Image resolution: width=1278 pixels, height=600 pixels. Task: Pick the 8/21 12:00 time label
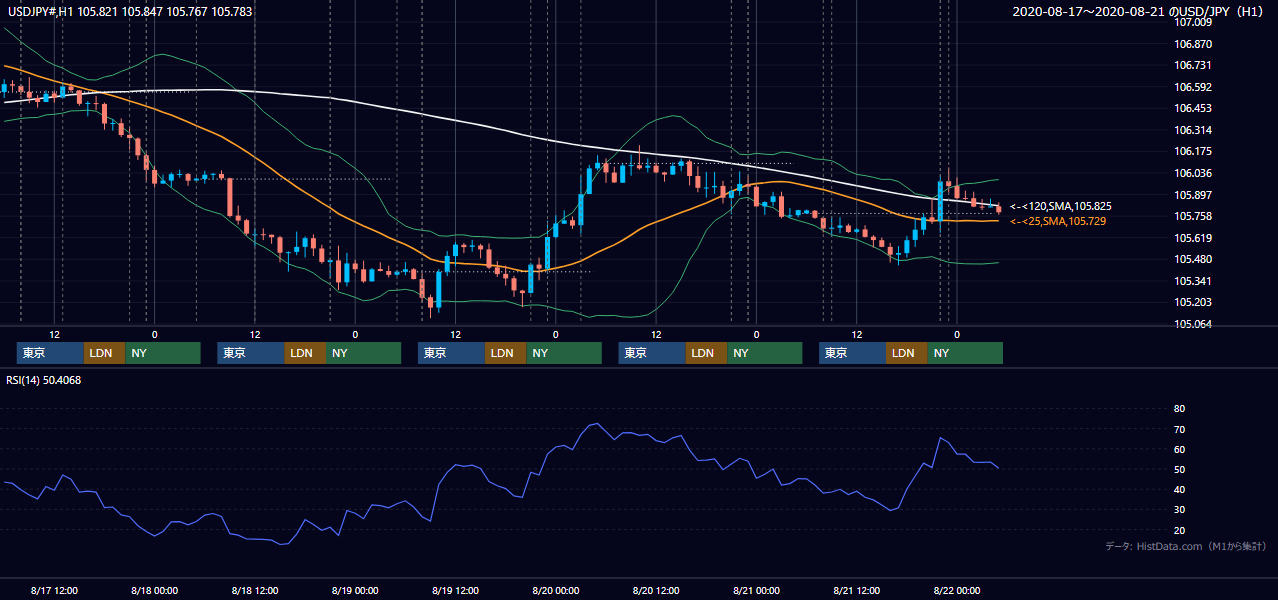856,591
